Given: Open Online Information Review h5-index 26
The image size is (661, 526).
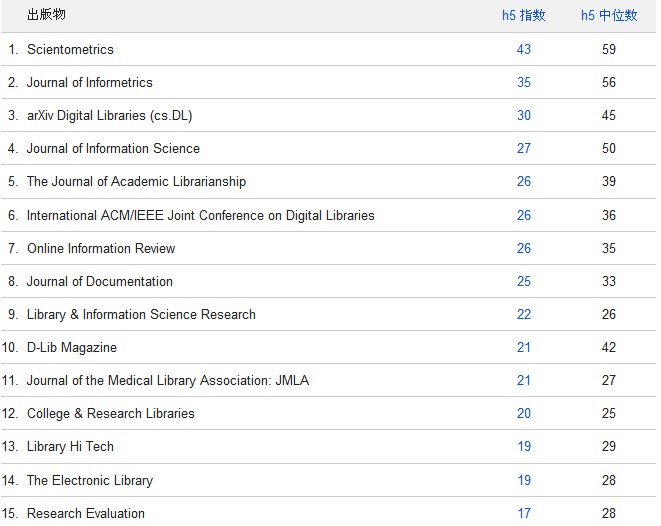Looking at the screenshot, I should 524,248.
